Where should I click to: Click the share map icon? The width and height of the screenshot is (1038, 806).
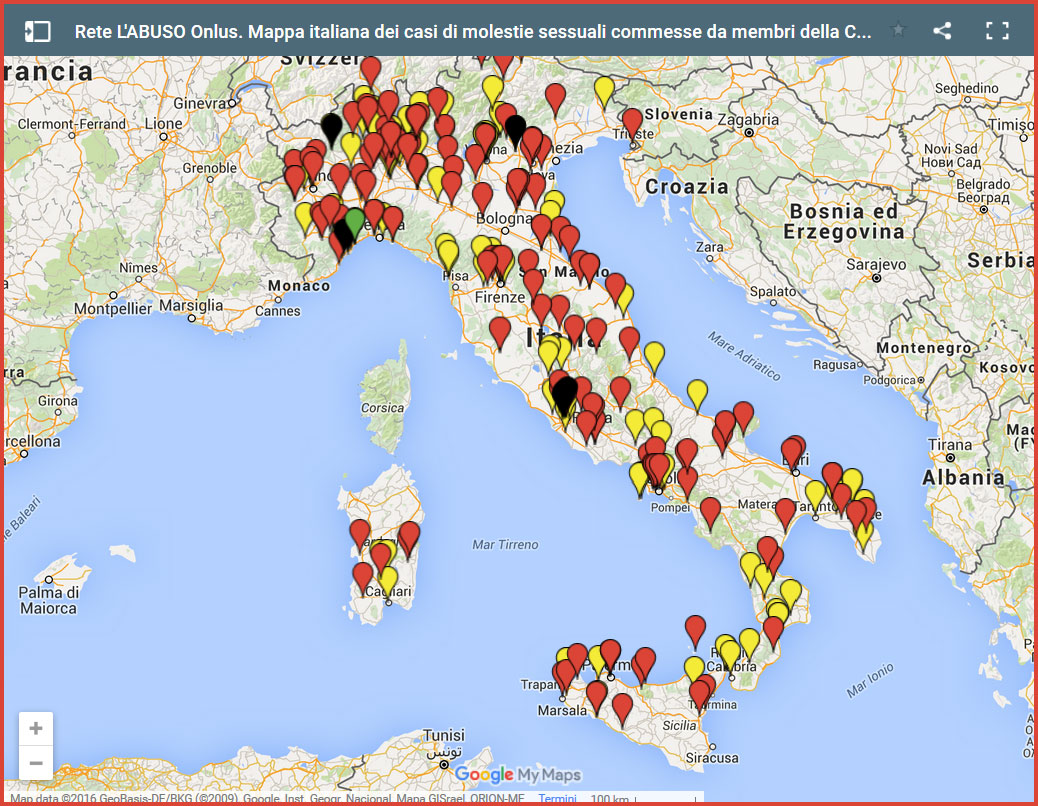pos(942,30)
